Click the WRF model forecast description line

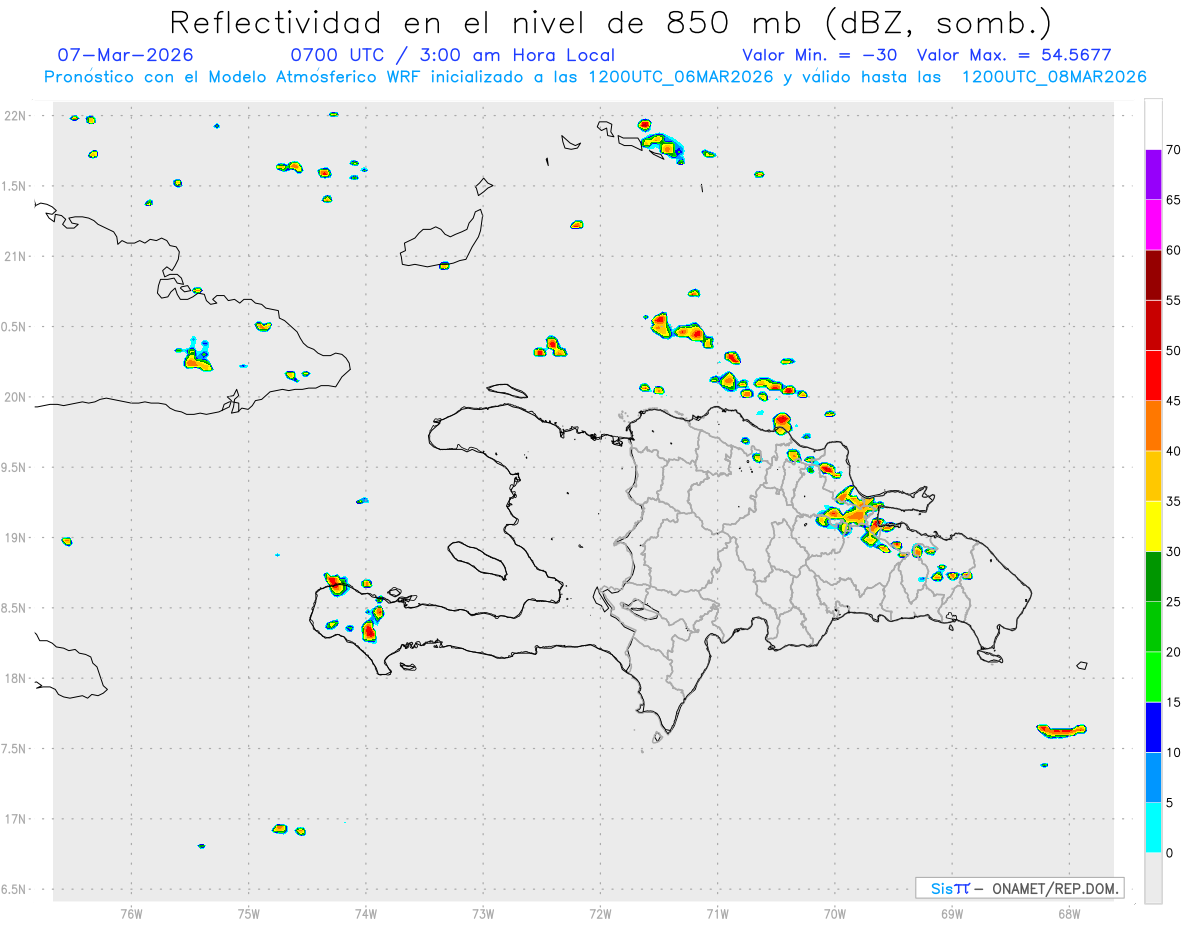click(x=595, y=77)
